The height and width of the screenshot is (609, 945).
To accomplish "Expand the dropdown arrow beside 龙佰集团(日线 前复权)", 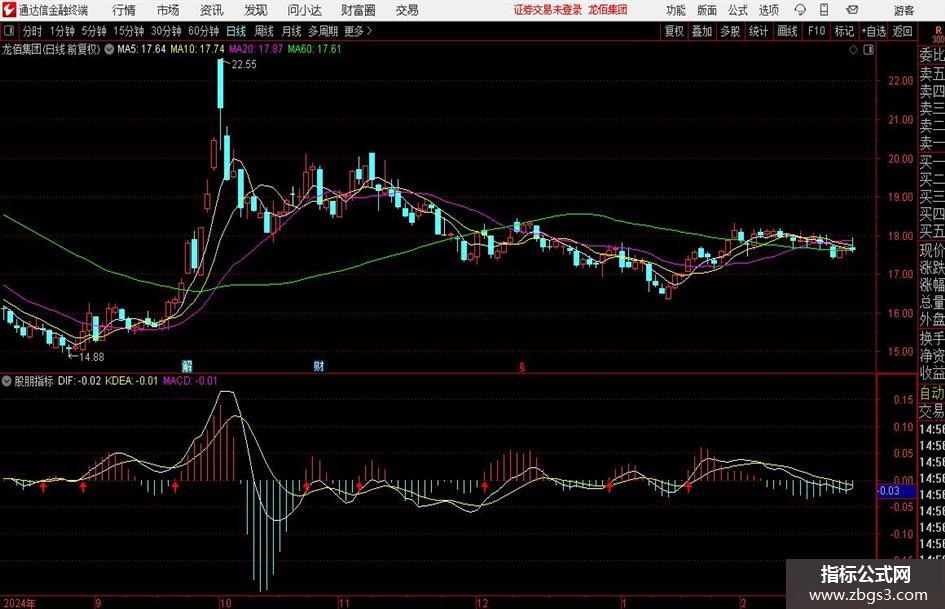I will tap(109, 49).
